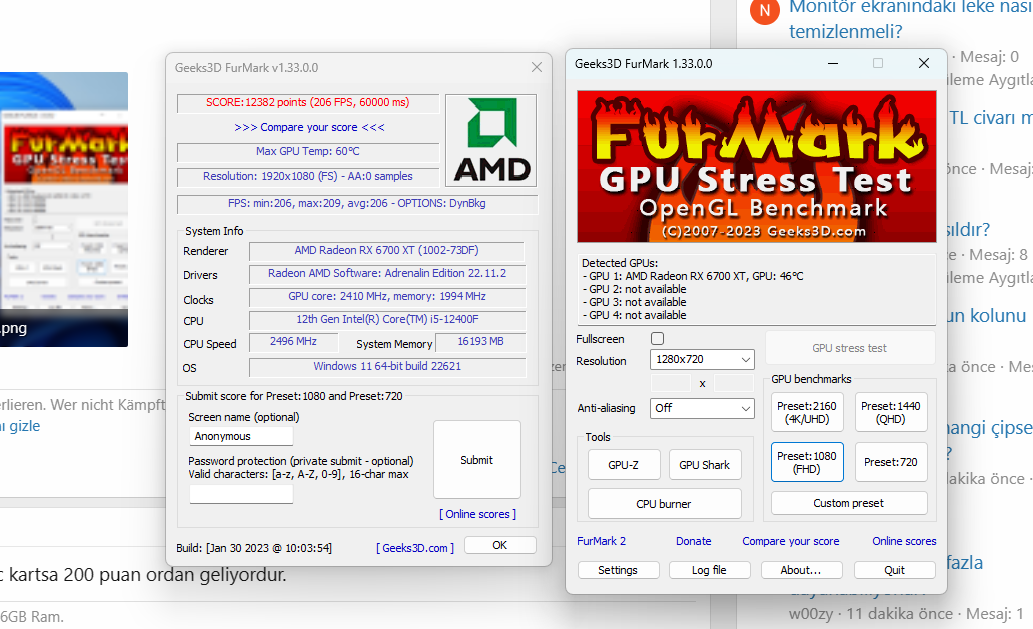Open 'Monitör ekranındaki leke' forum thread
This screenshot has height=629, width=1033.
pyautogui.click(x=910, y=19)
